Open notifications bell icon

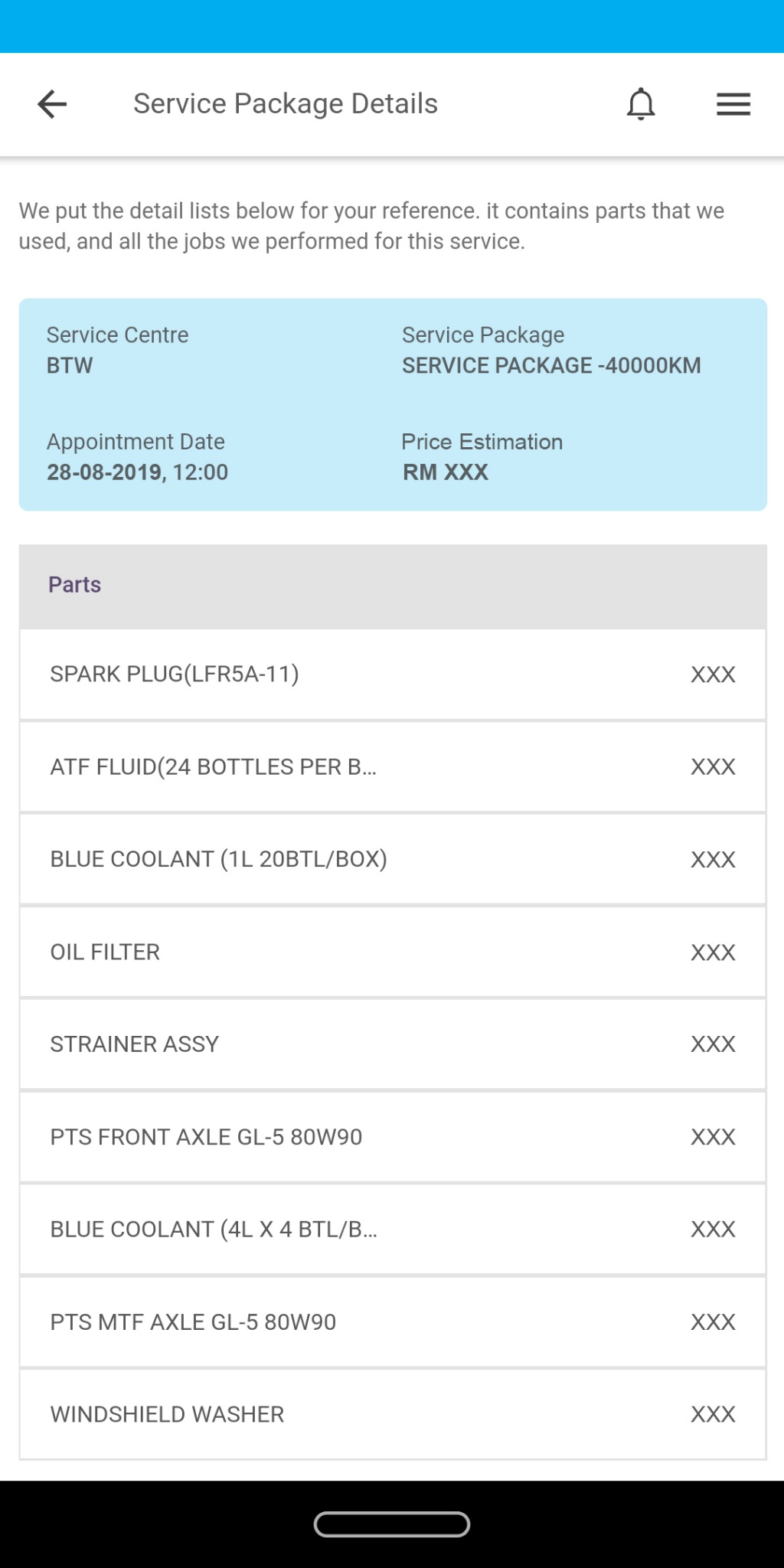(641, 104)
